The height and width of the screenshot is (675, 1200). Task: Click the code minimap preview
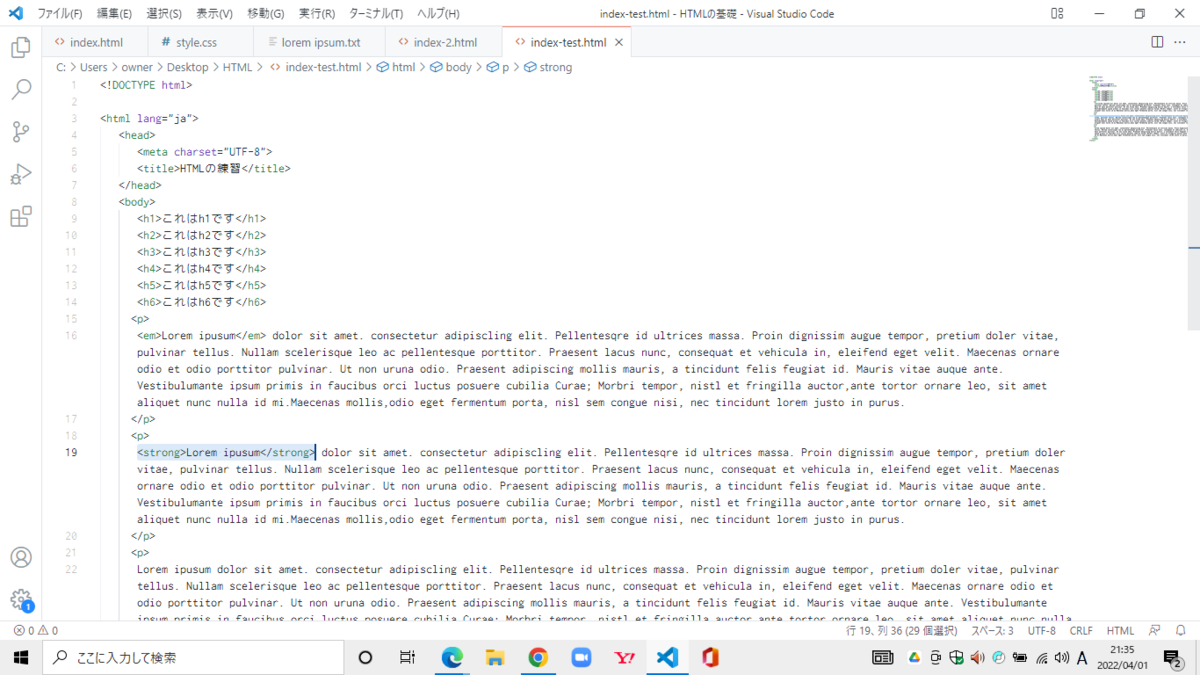pyautogui.click(x=1139, y=108)
